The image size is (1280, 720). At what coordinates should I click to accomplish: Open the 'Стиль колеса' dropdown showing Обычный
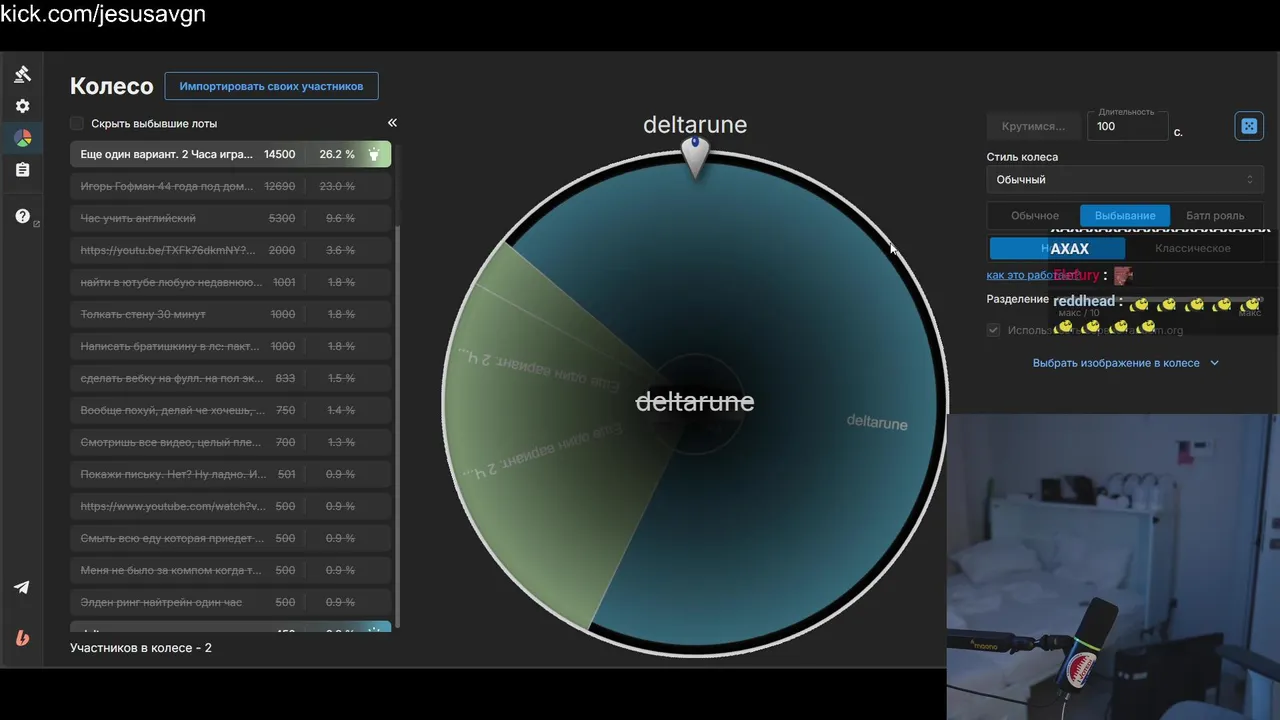(1125, 179)
